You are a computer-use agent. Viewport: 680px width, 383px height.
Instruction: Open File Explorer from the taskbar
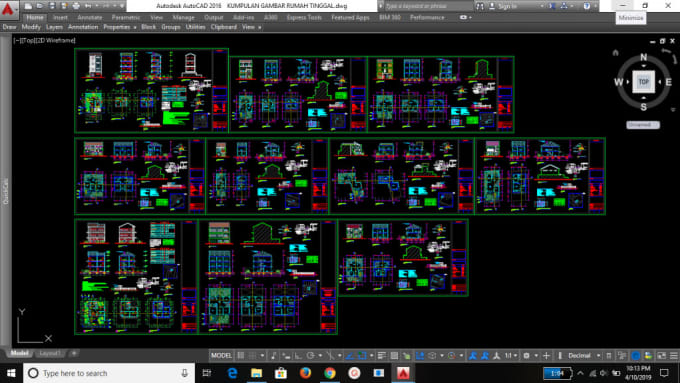(256, 373)
